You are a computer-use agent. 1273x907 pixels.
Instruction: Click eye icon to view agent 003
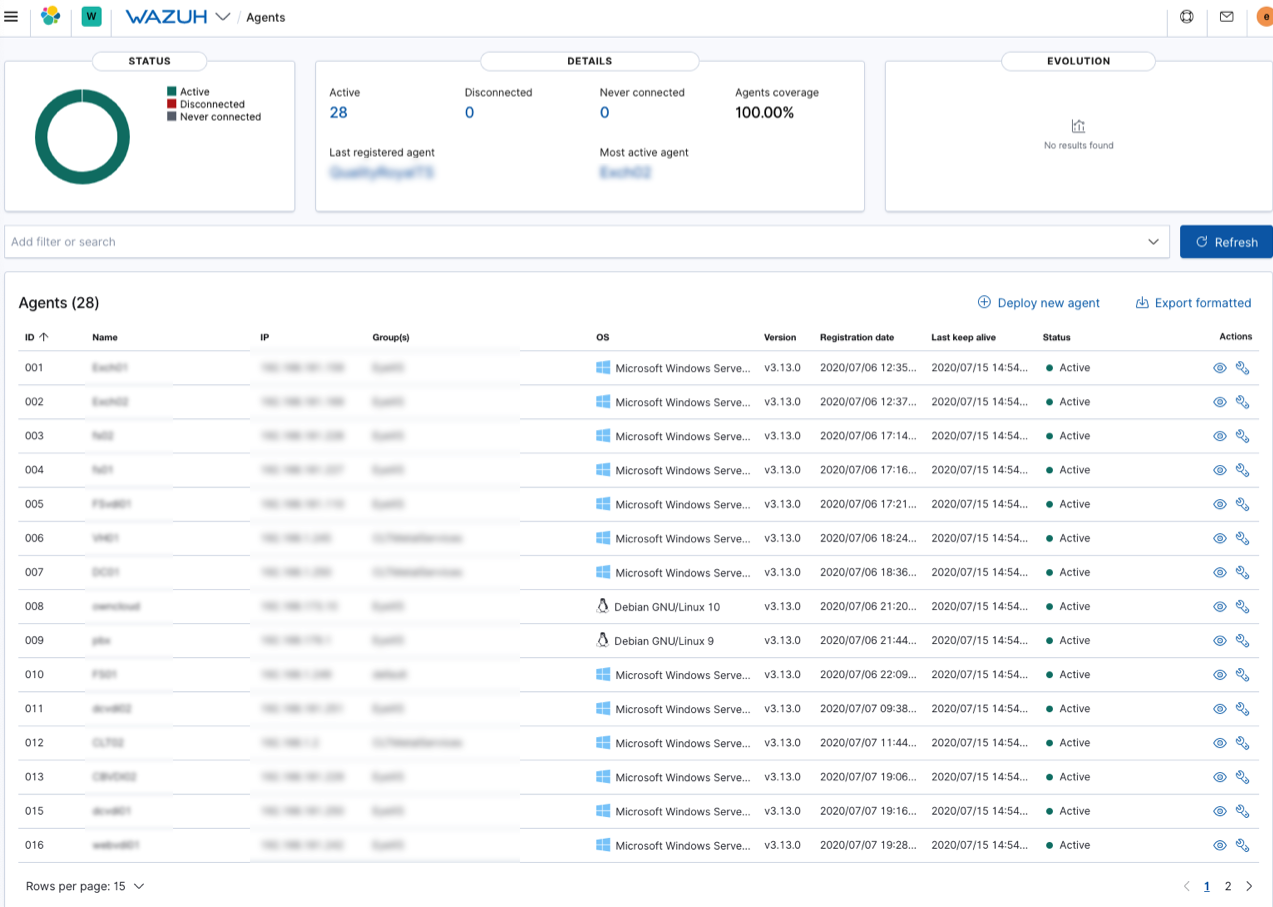pos(1219,436)
